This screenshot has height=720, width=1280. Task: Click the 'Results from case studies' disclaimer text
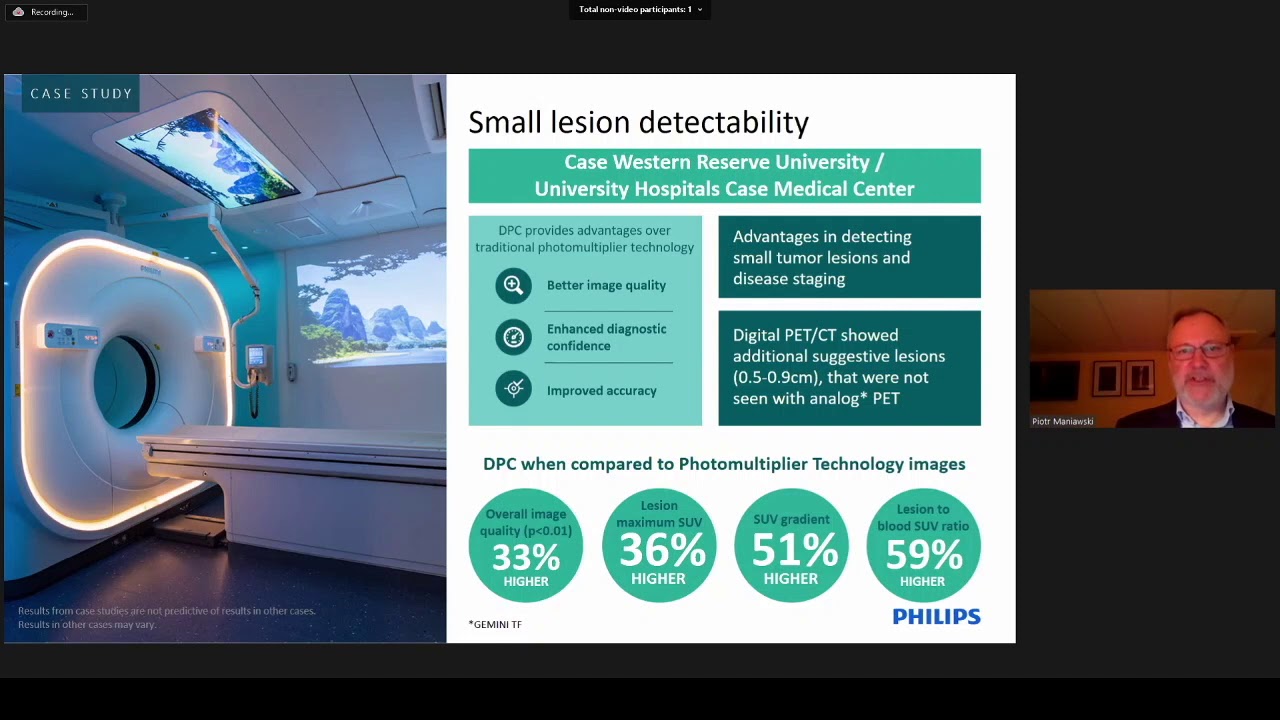point(166,617)
